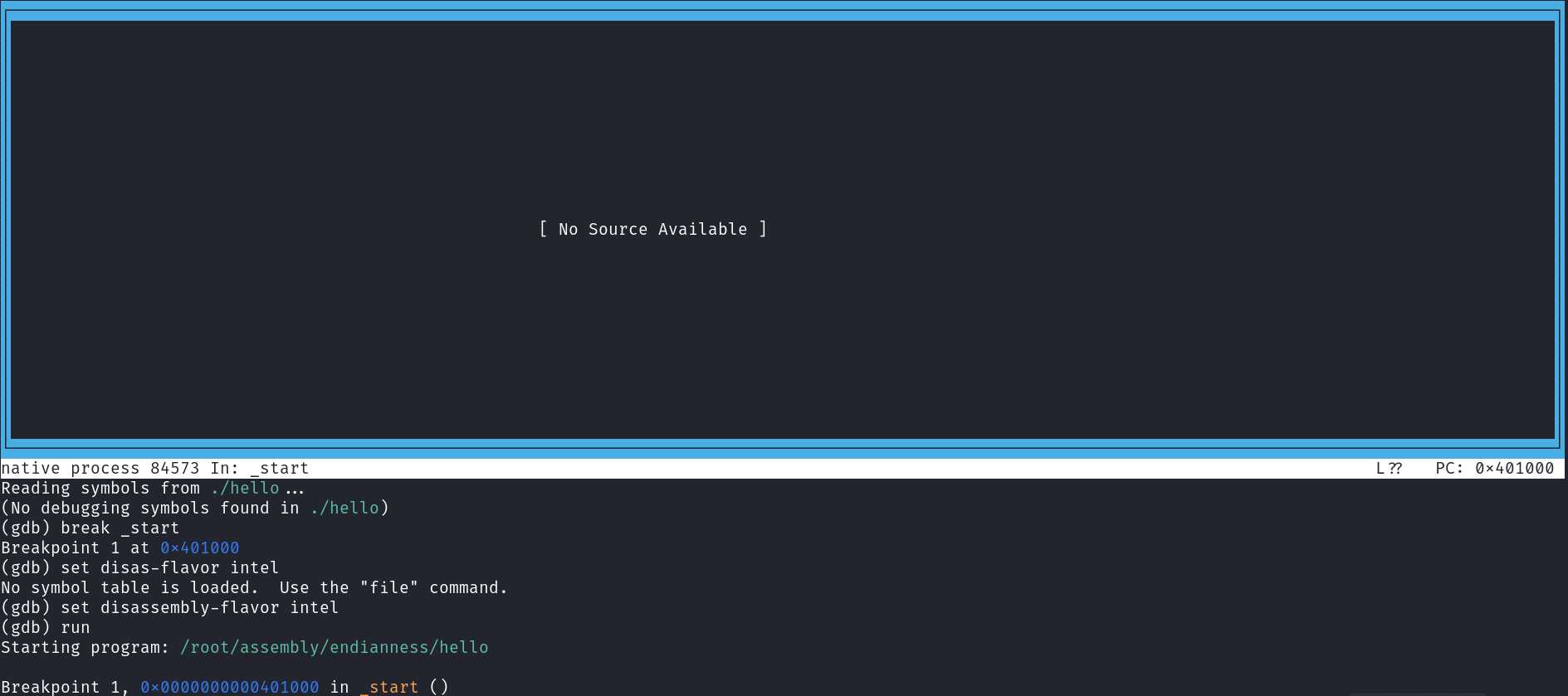Screen dimensions: 1568x696
Task: Click the "Starting program:" label
Action: (85, 648)
